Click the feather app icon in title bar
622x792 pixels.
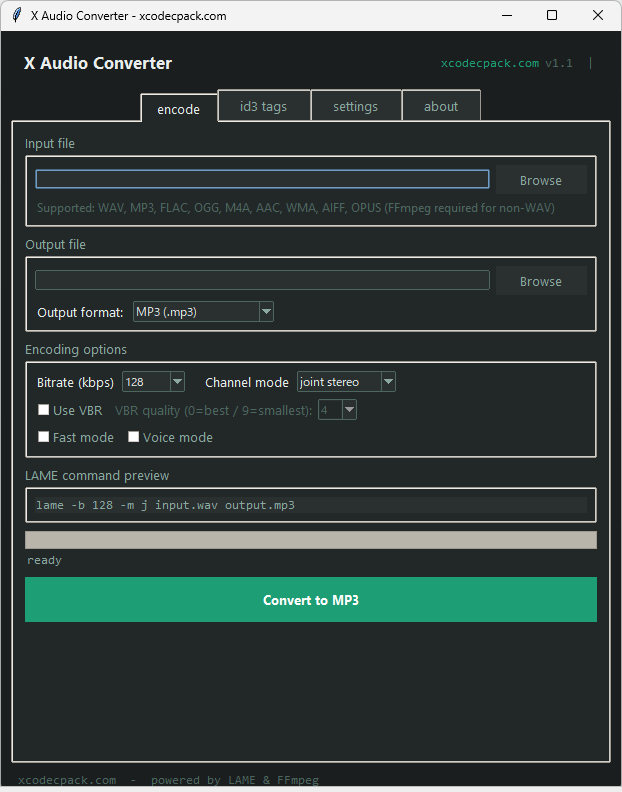pyautogui.click(x=16, y=16)
